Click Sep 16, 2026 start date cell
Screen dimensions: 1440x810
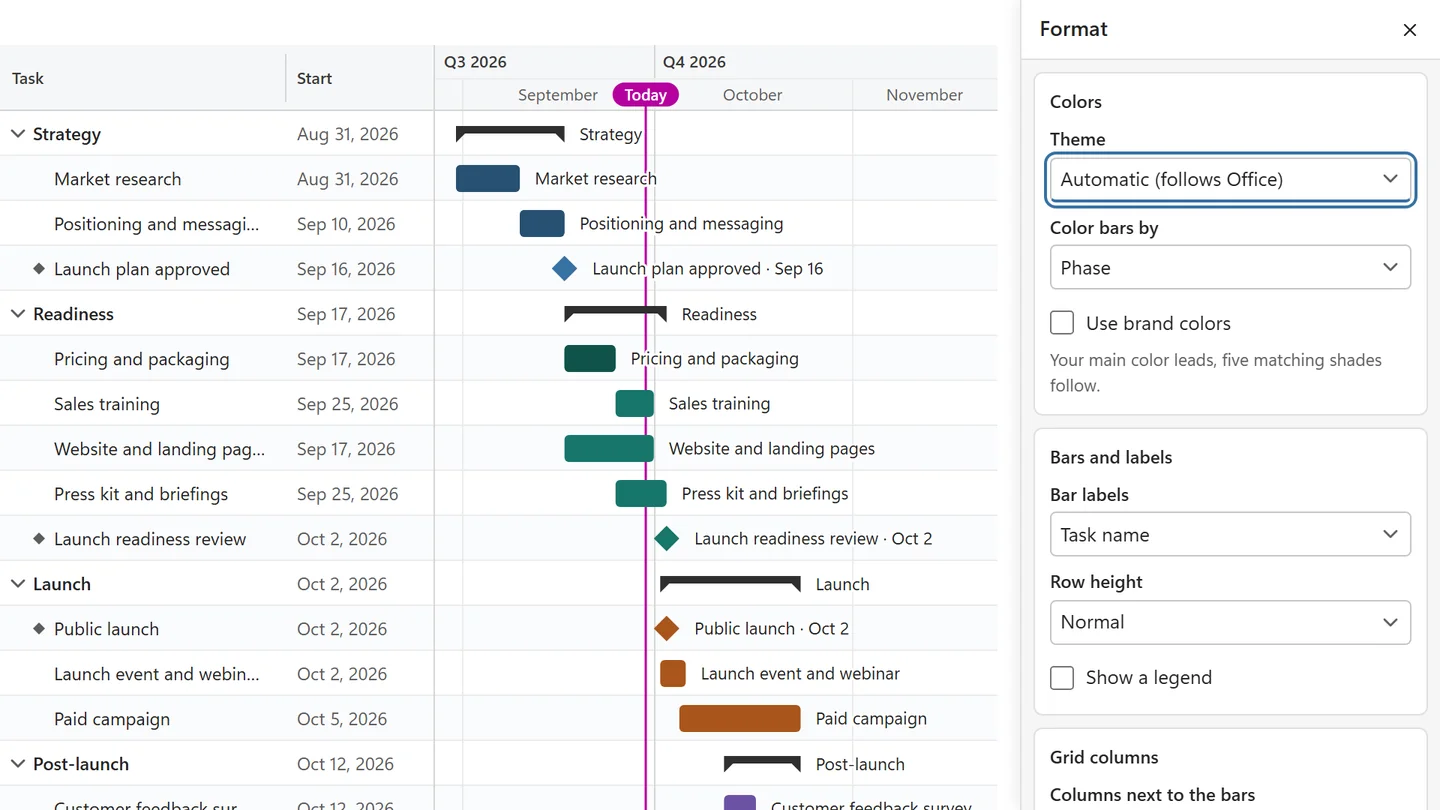point(346,269)
